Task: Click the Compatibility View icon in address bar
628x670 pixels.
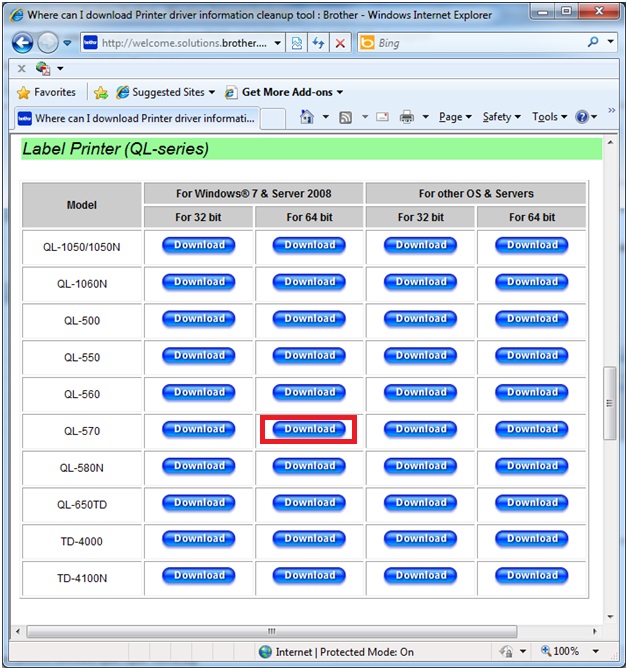Action: click(x=297, y=44)
